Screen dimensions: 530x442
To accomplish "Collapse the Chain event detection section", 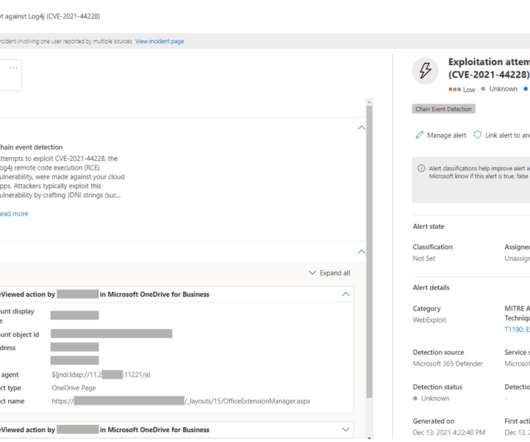I will 361,127.
